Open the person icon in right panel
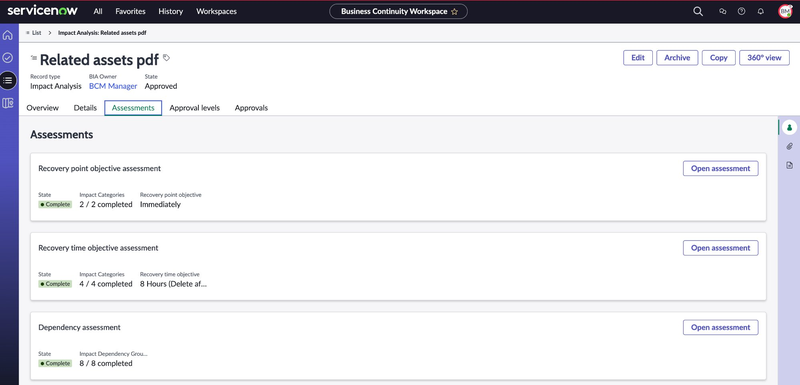 (789, 127)
